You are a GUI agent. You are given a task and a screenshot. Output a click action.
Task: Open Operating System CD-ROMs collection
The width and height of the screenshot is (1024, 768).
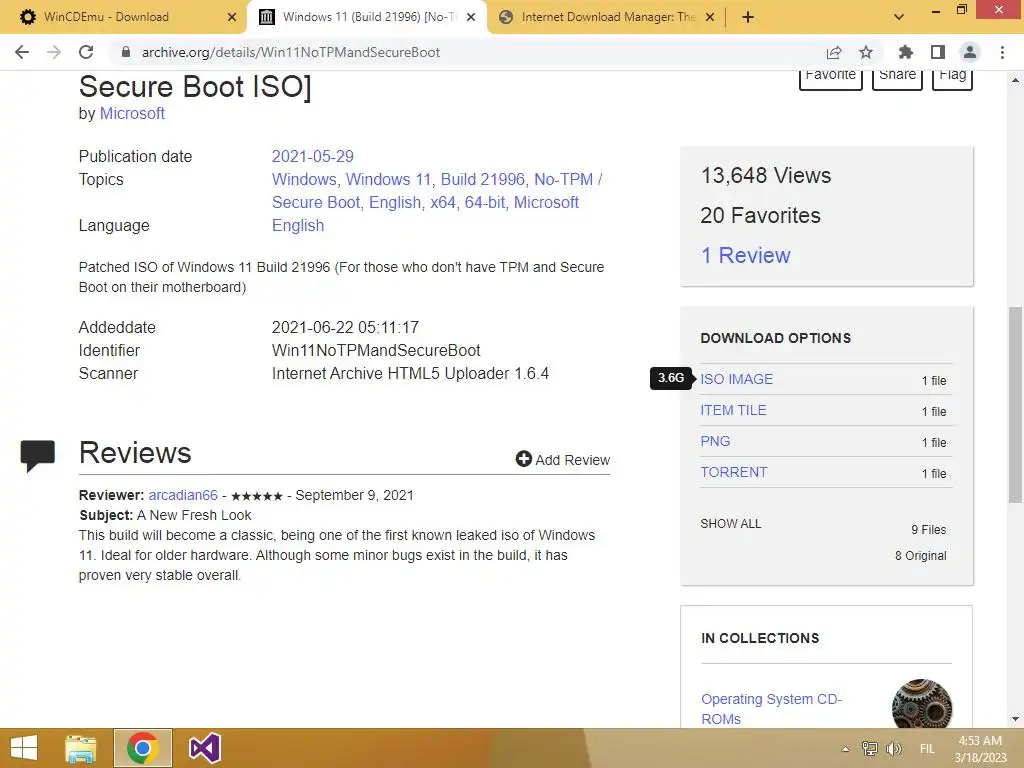[x=771, y=709]
